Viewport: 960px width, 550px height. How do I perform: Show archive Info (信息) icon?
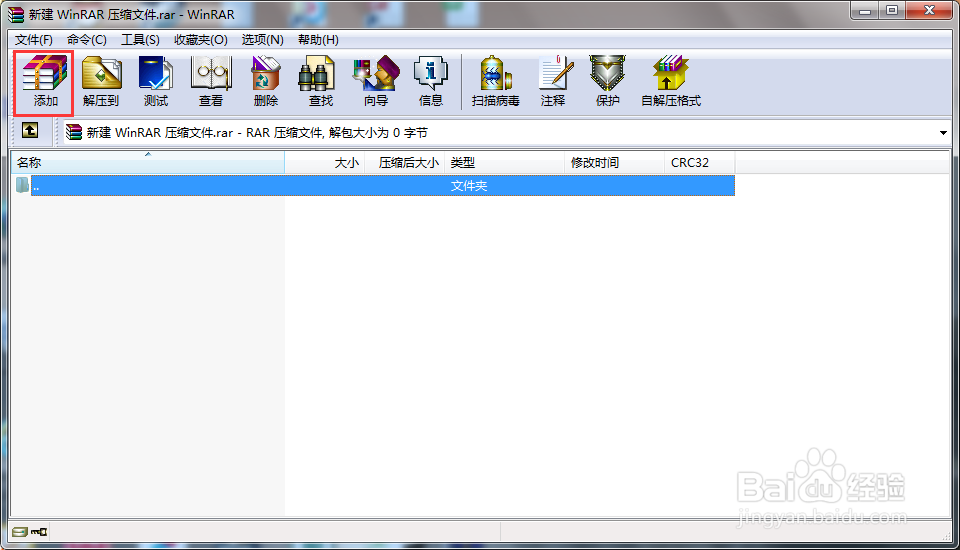[x=430, y=82]
